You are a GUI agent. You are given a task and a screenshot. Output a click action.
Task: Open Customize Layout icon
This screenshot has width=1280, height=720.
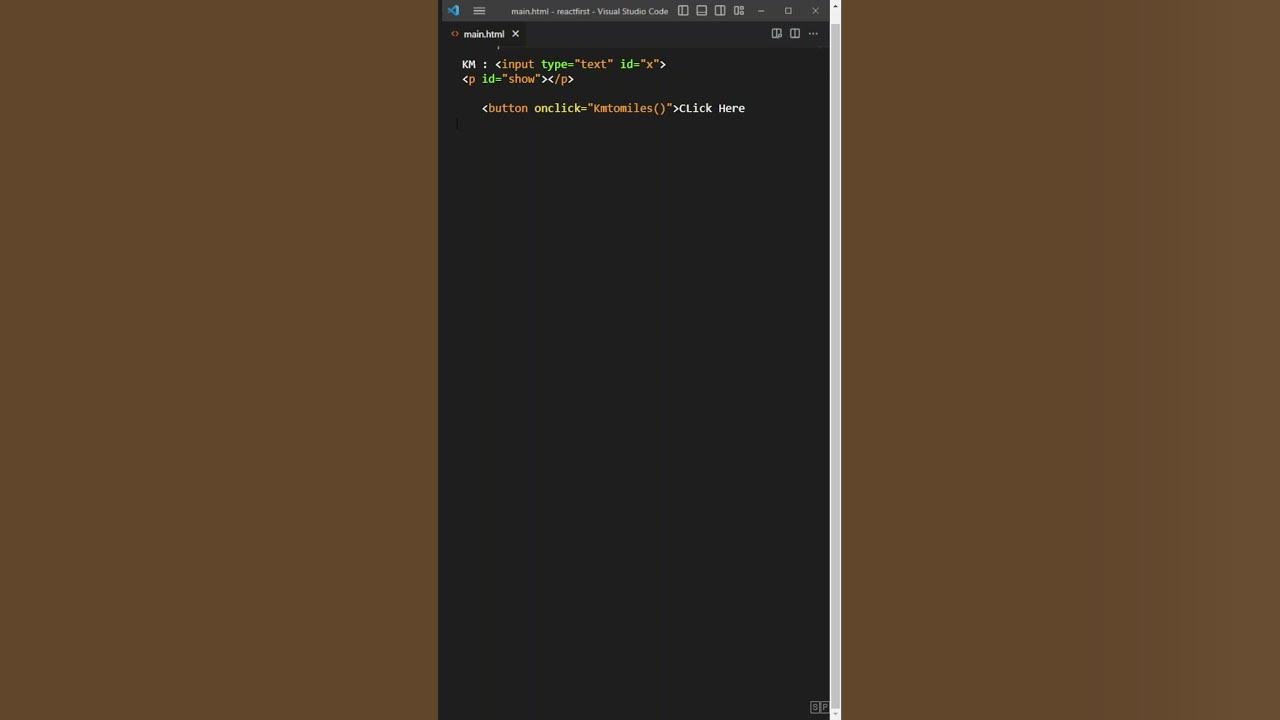click(739, 11)
